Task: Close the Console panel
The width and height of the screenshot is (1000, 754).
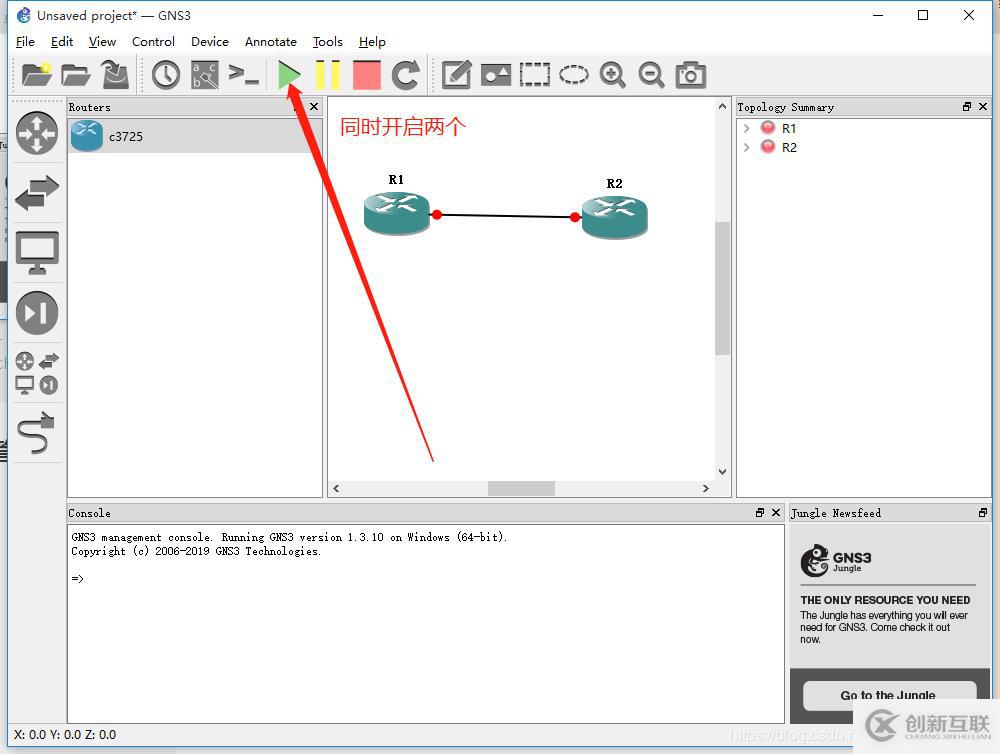Action: coord(776,512)
